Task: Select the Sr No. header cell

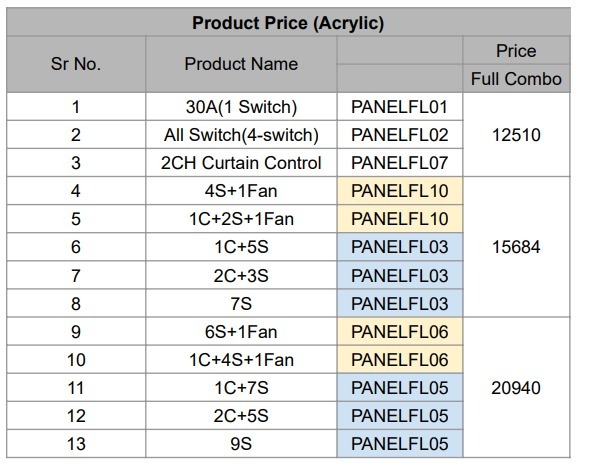Action: pyautogui.click(x=76, y=64)
